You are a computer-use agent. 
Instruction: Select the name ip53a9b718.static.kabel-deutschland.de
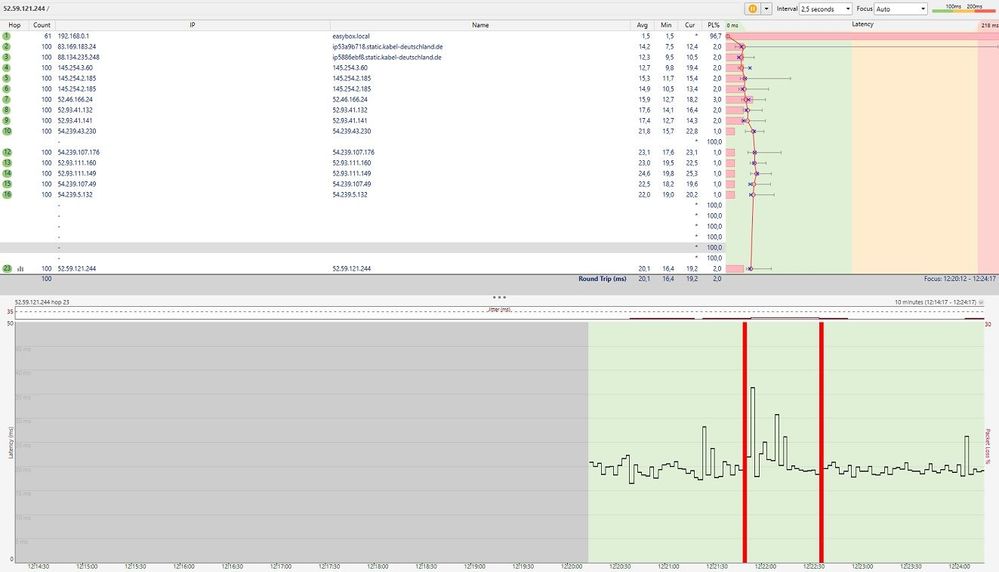click(x=387, y=46)
